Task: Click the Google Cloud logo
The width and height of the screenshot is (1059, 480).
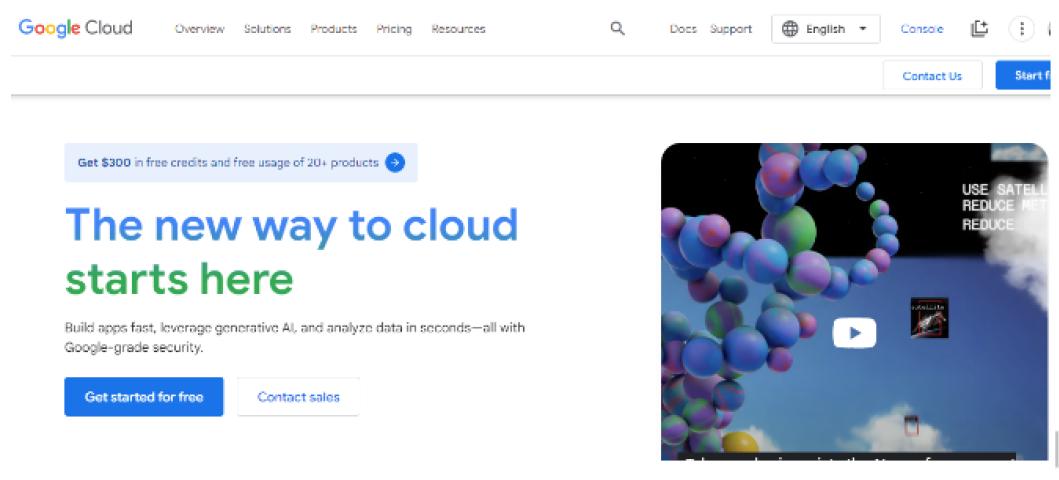Action: (76, 28)
